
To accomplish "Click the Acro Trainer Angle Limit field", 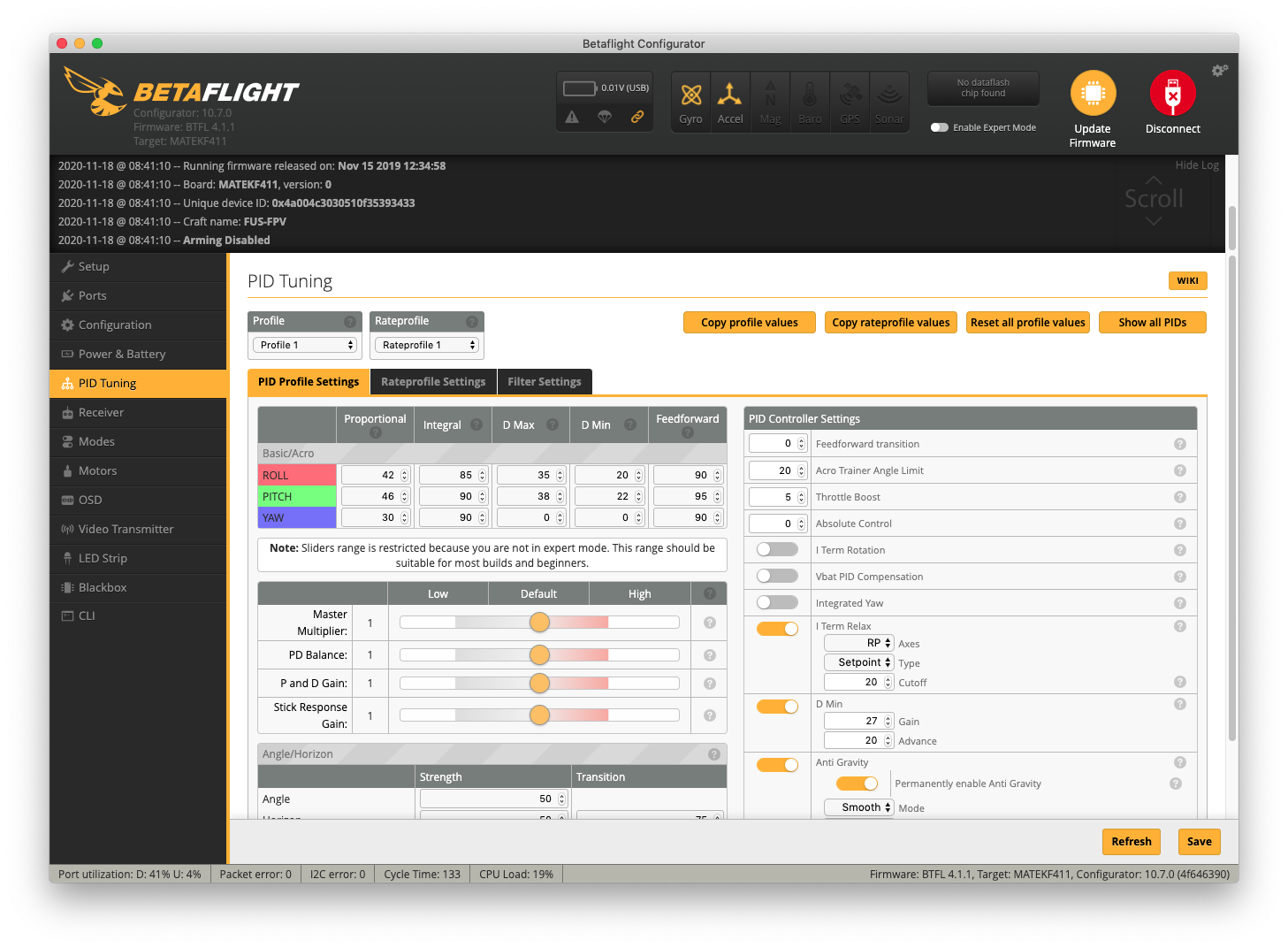I will (778, 470).
